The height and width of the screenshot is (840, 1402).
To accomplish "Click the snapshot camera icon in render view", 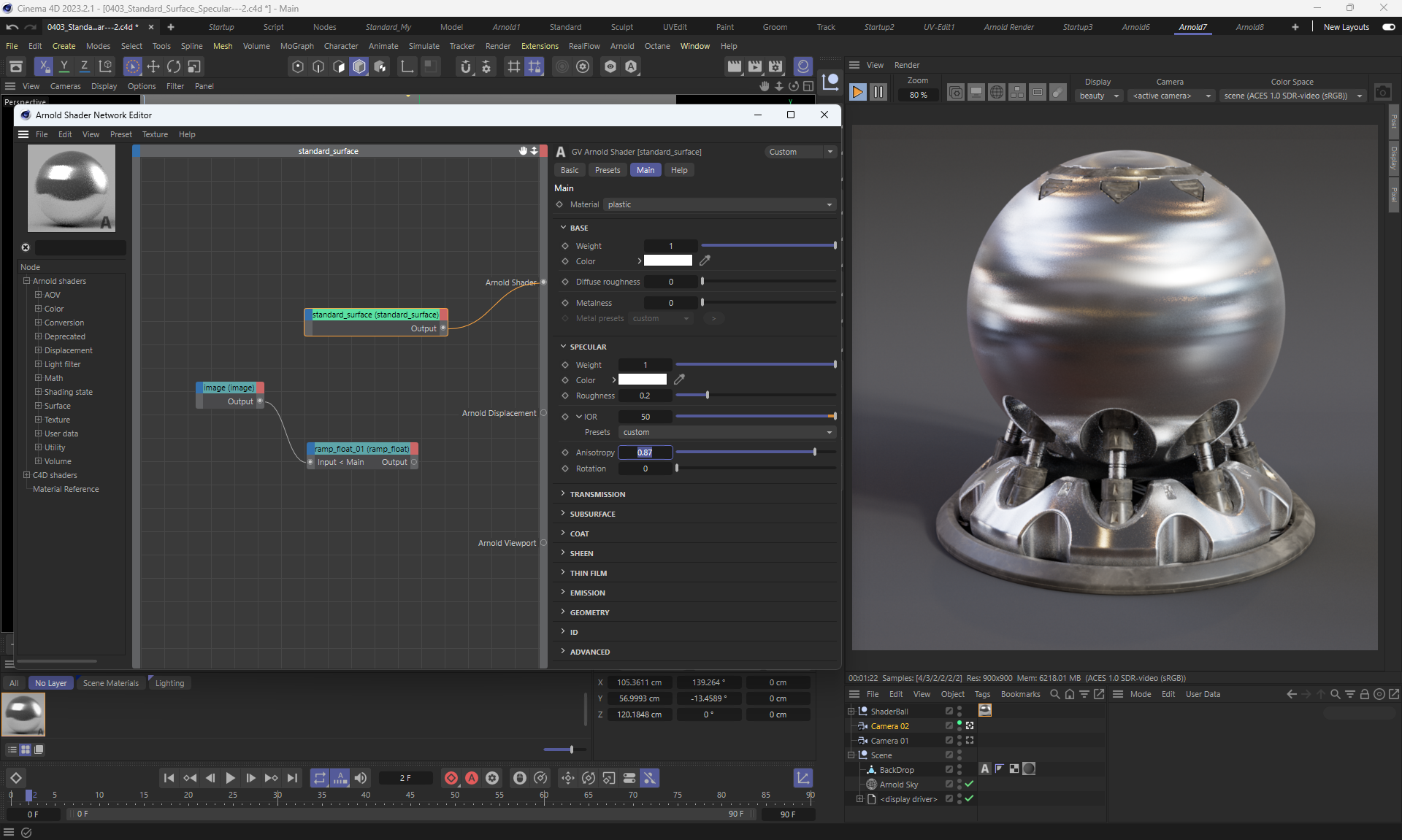I will pyautogui.click(x=1382, y=93).
